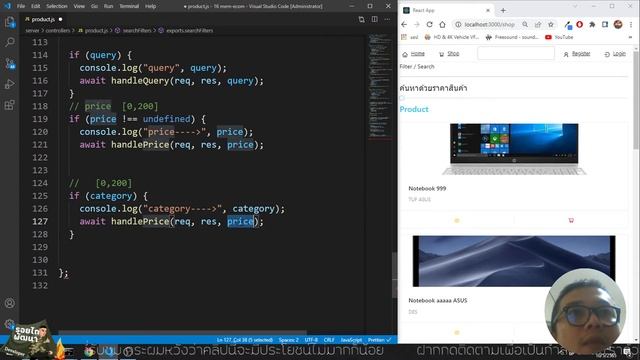Open the Extensions puzzle menu in Chrome
This screenshot has height=360, width=640.
pos(592,24)
